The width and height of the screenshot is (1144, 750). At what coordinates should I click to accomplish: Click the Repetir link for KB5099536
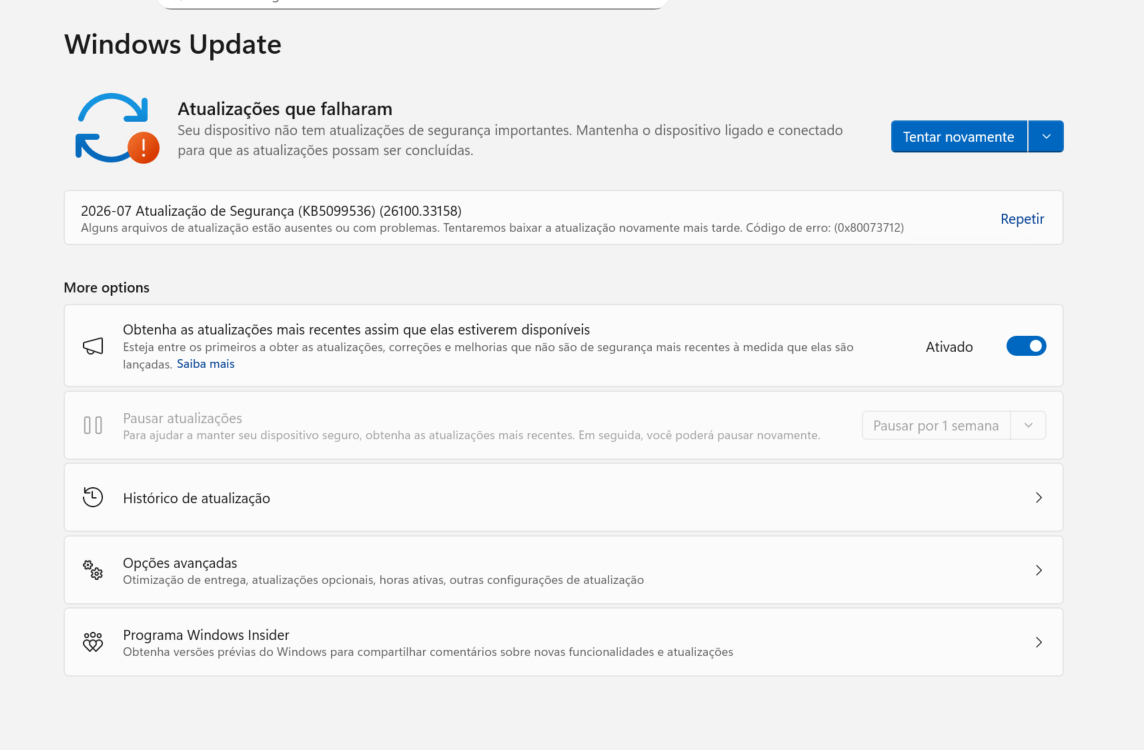[x=1022, y=219]
